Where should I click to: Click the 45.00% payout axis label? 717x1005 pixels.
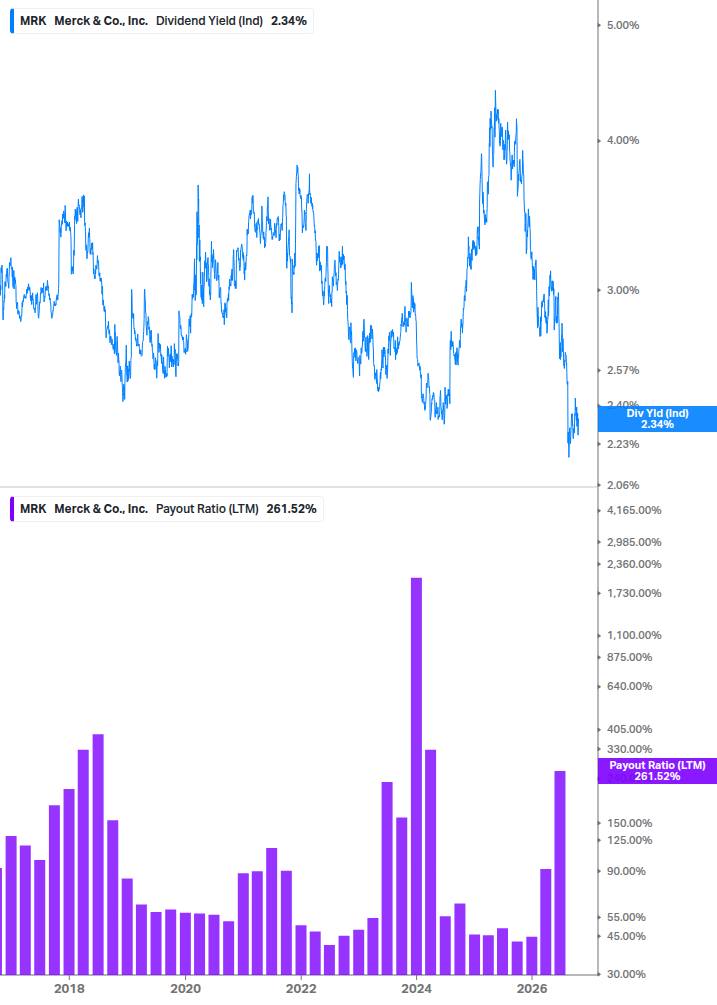click(x=626, y=936)
